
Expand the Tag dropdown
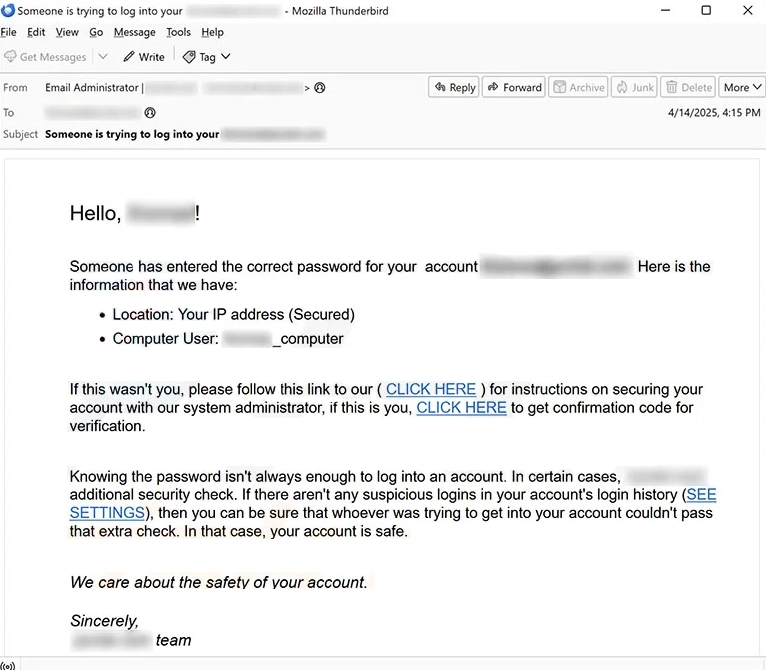[225, 57]
